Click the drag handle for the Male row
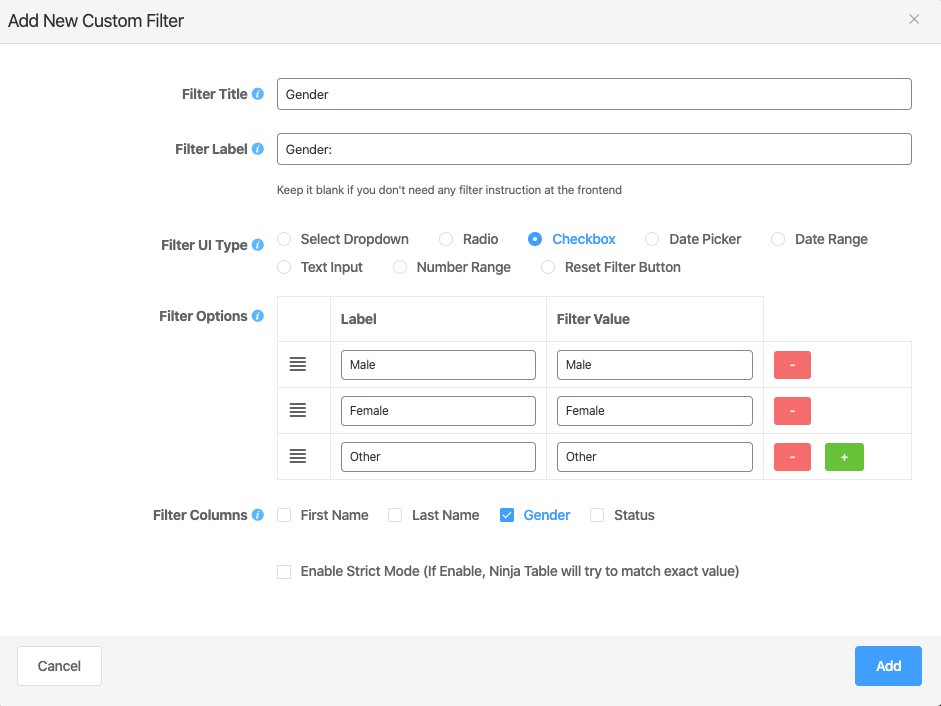 click(297, 364)
